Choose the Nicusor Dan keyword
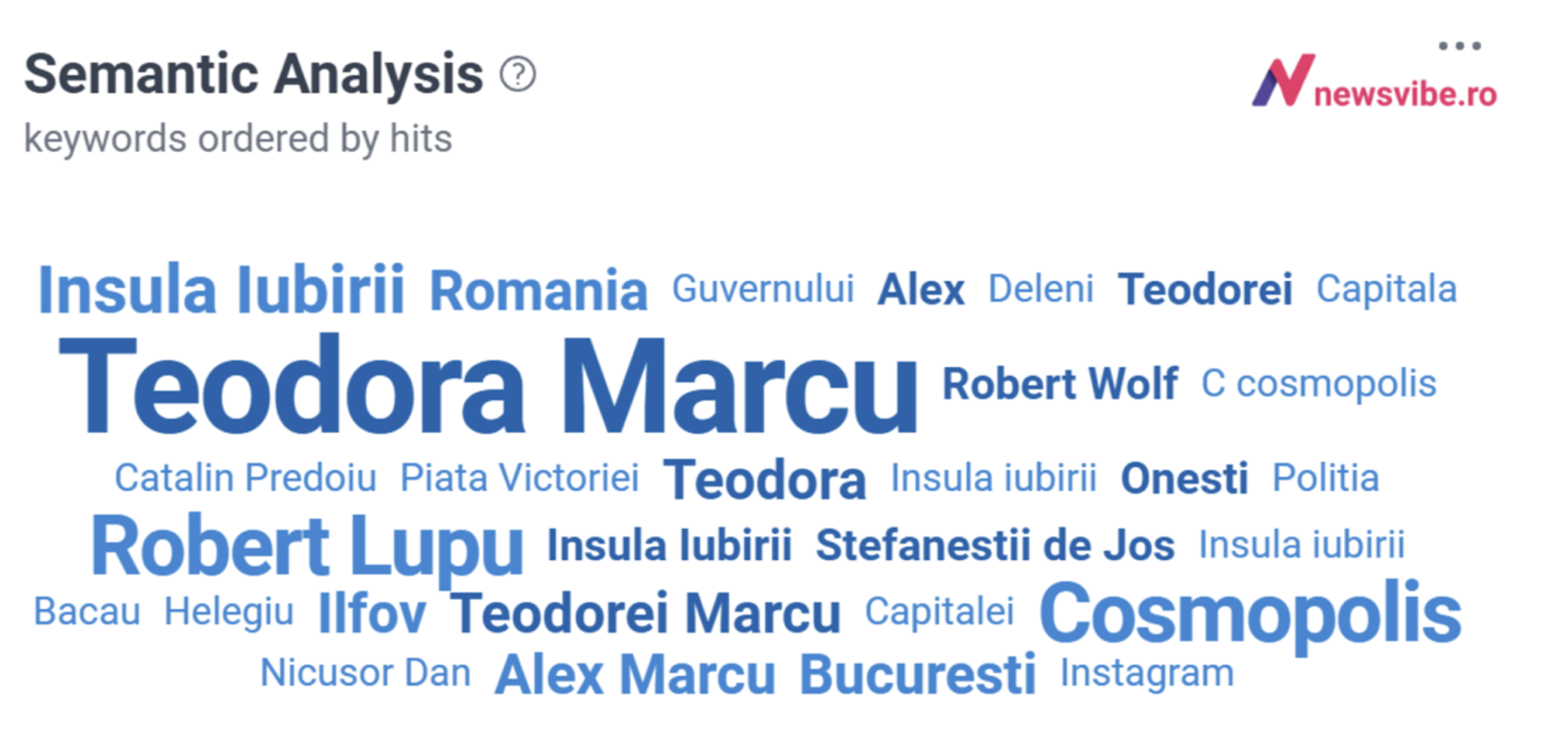 pos(365,673)
